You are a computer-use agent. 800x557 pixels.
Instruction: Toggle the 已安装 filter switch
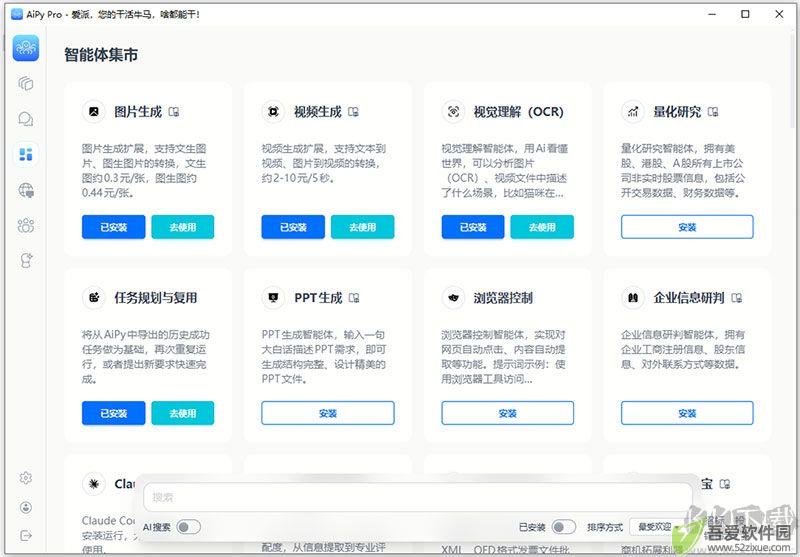(x=564, y=527)
